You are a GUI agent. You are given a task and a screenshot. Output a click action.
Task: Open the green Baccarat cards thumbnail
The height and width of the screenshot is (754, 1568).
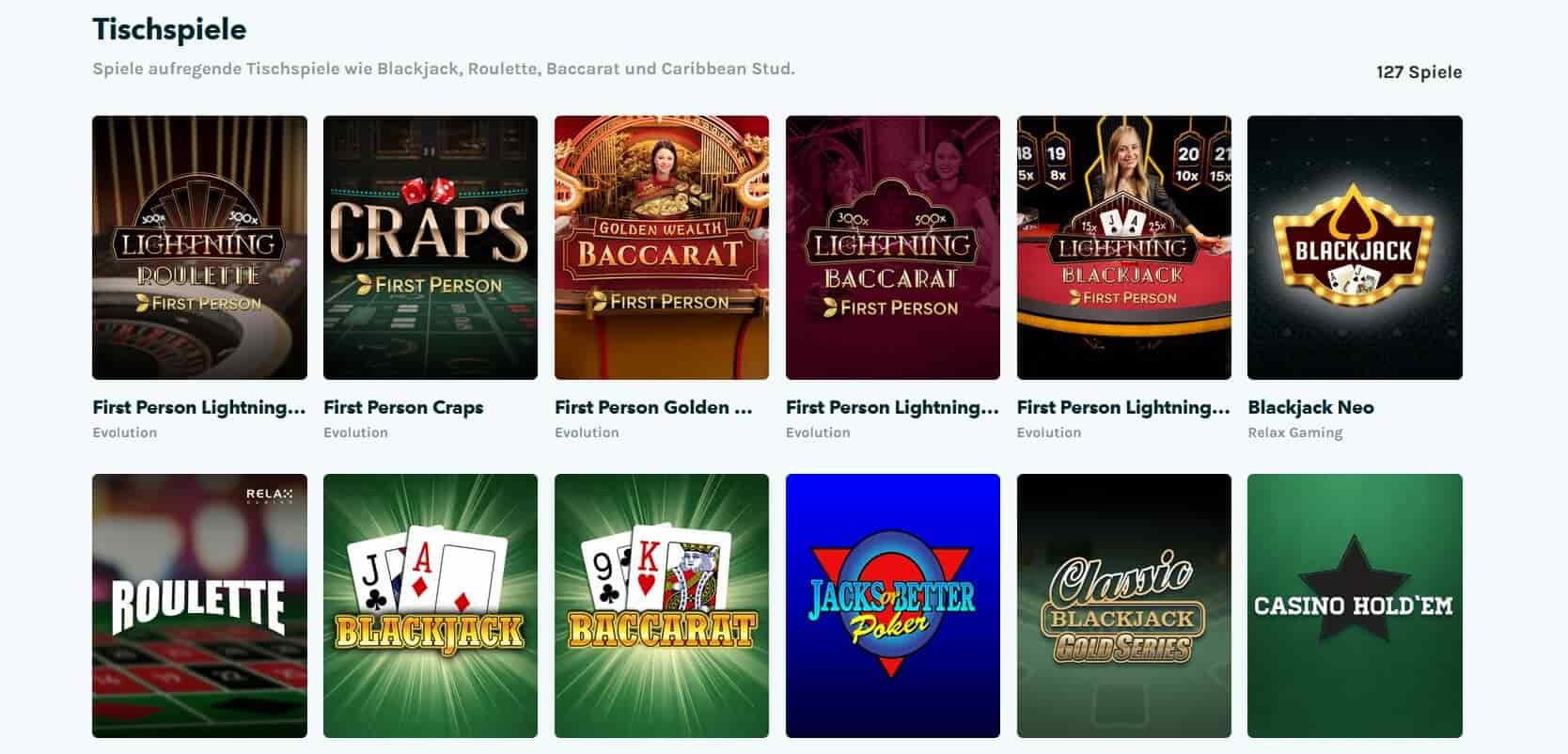(x=662, y=605)
